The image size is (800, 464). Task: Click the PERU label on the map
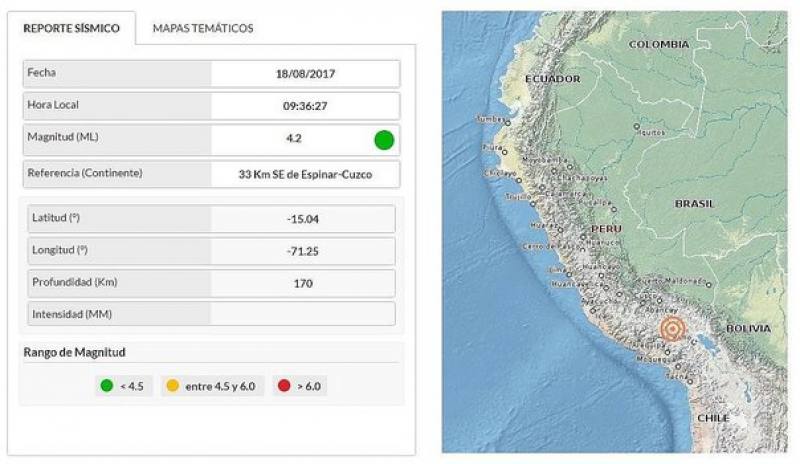point(606,229)
